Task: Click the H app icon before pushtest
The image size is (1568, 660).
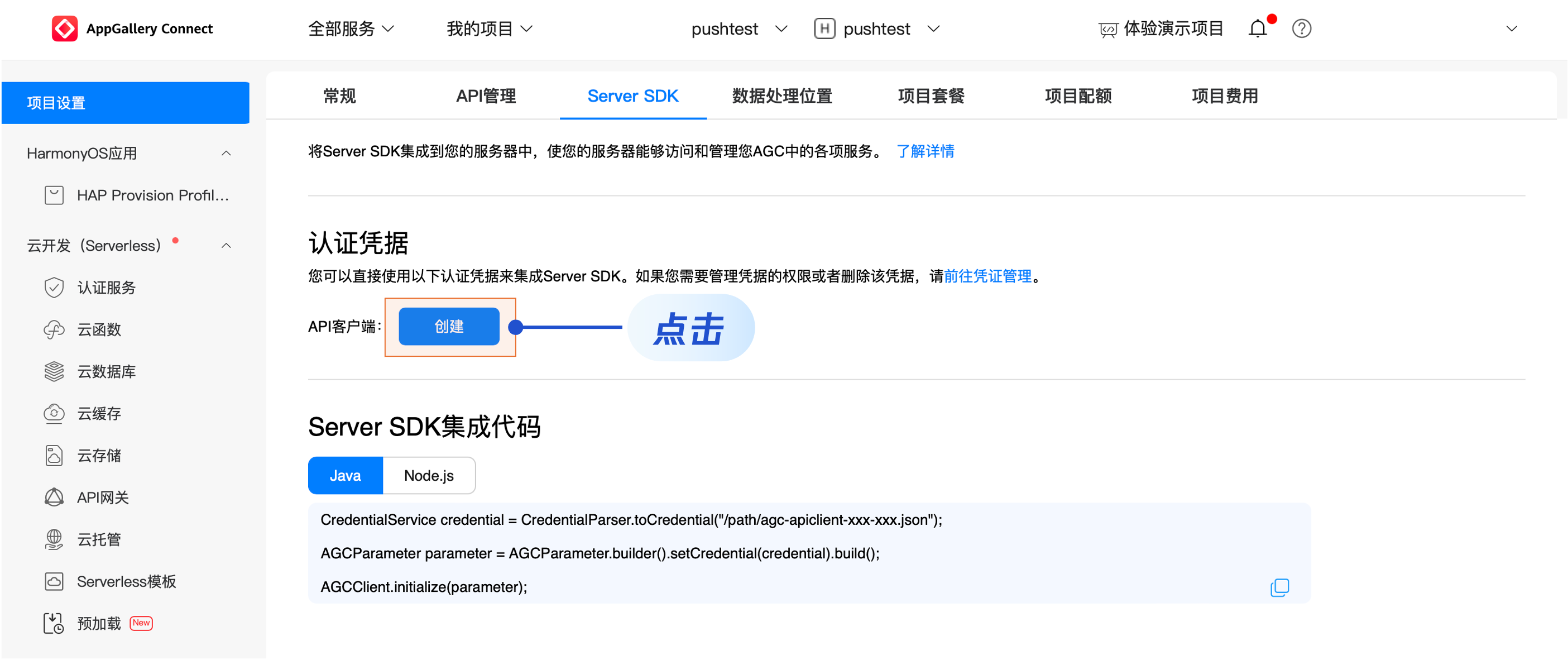Action: click(824, 28)
